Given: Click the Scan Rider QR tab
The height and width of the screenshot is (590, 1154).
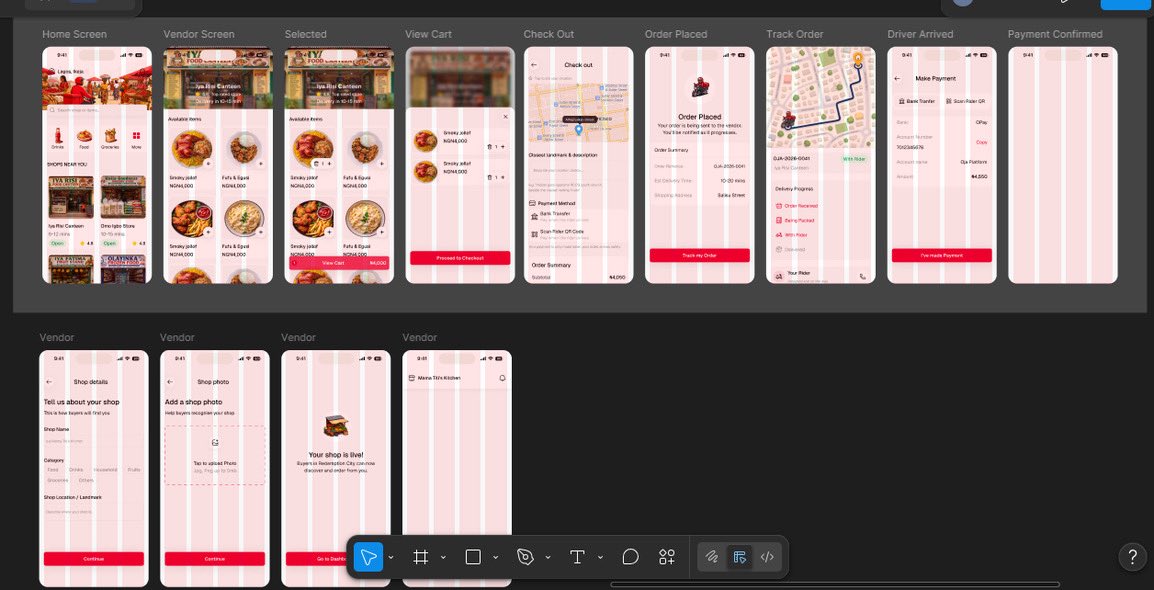Looking at the screenshot, I should 966,101.
